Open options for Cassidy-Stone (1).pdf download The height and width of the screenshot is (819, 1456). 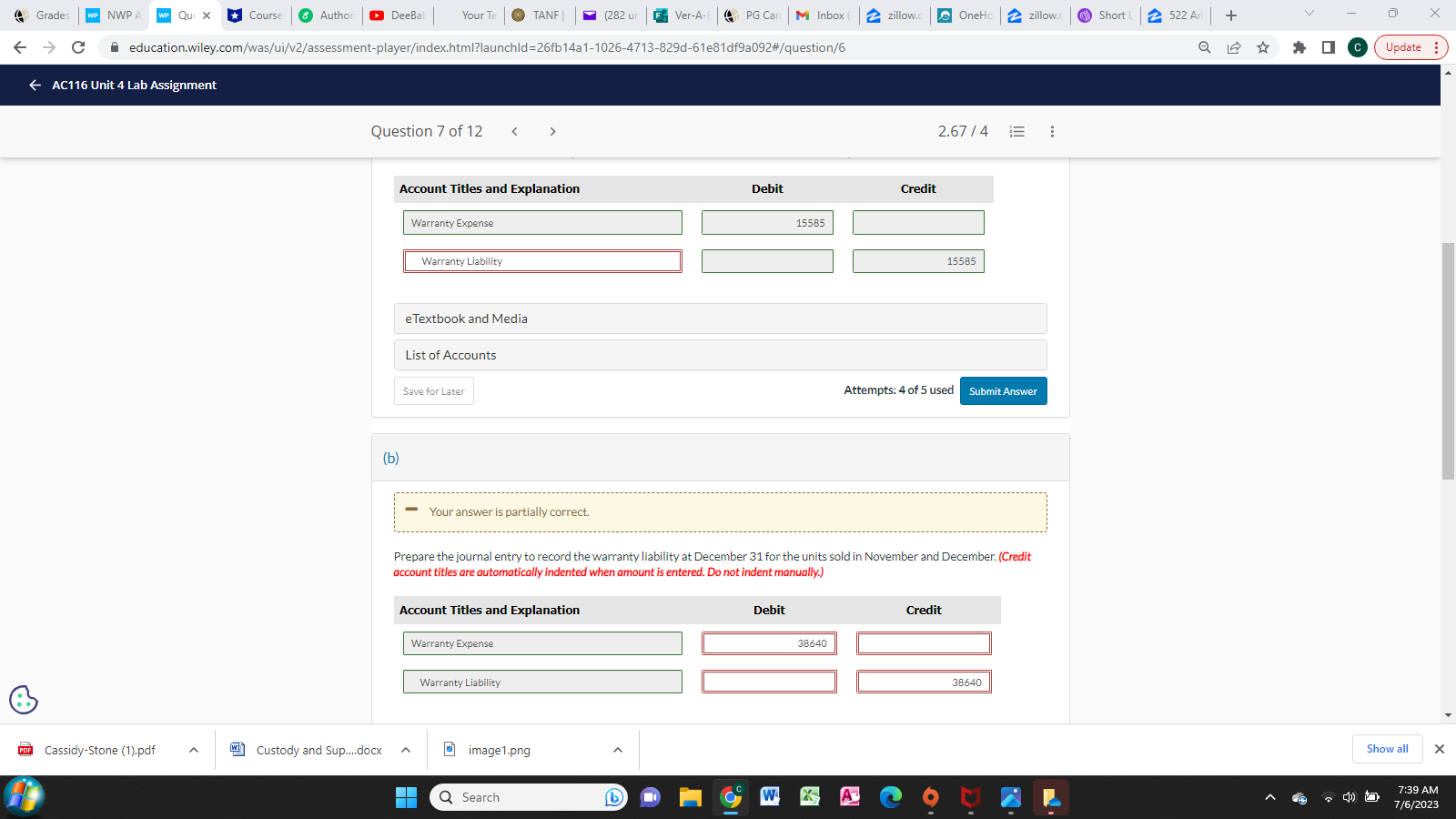(194, 750)
